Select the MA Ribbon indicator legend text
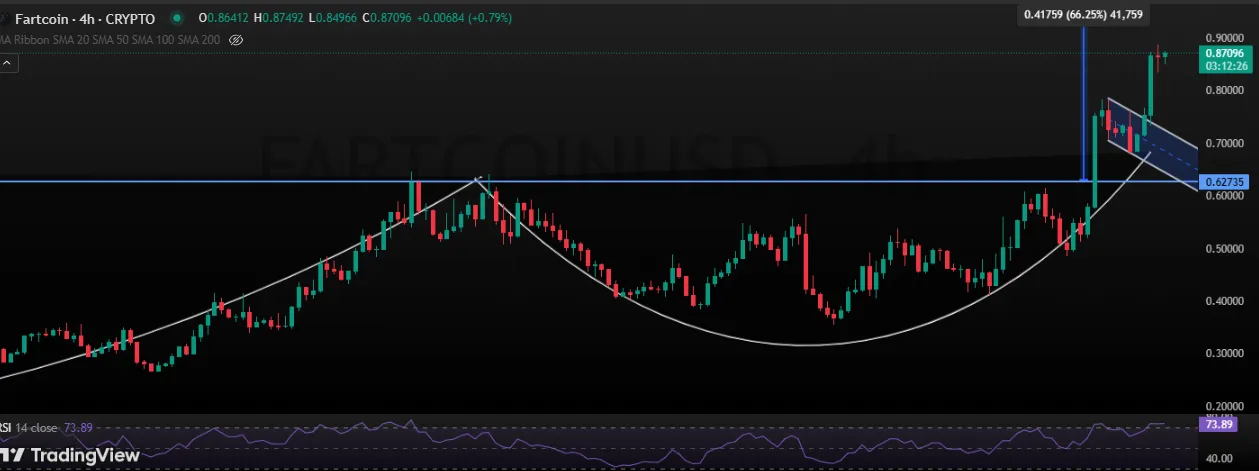The width and height of the screenshot is (1259, 471). click(x=109, y=40)
